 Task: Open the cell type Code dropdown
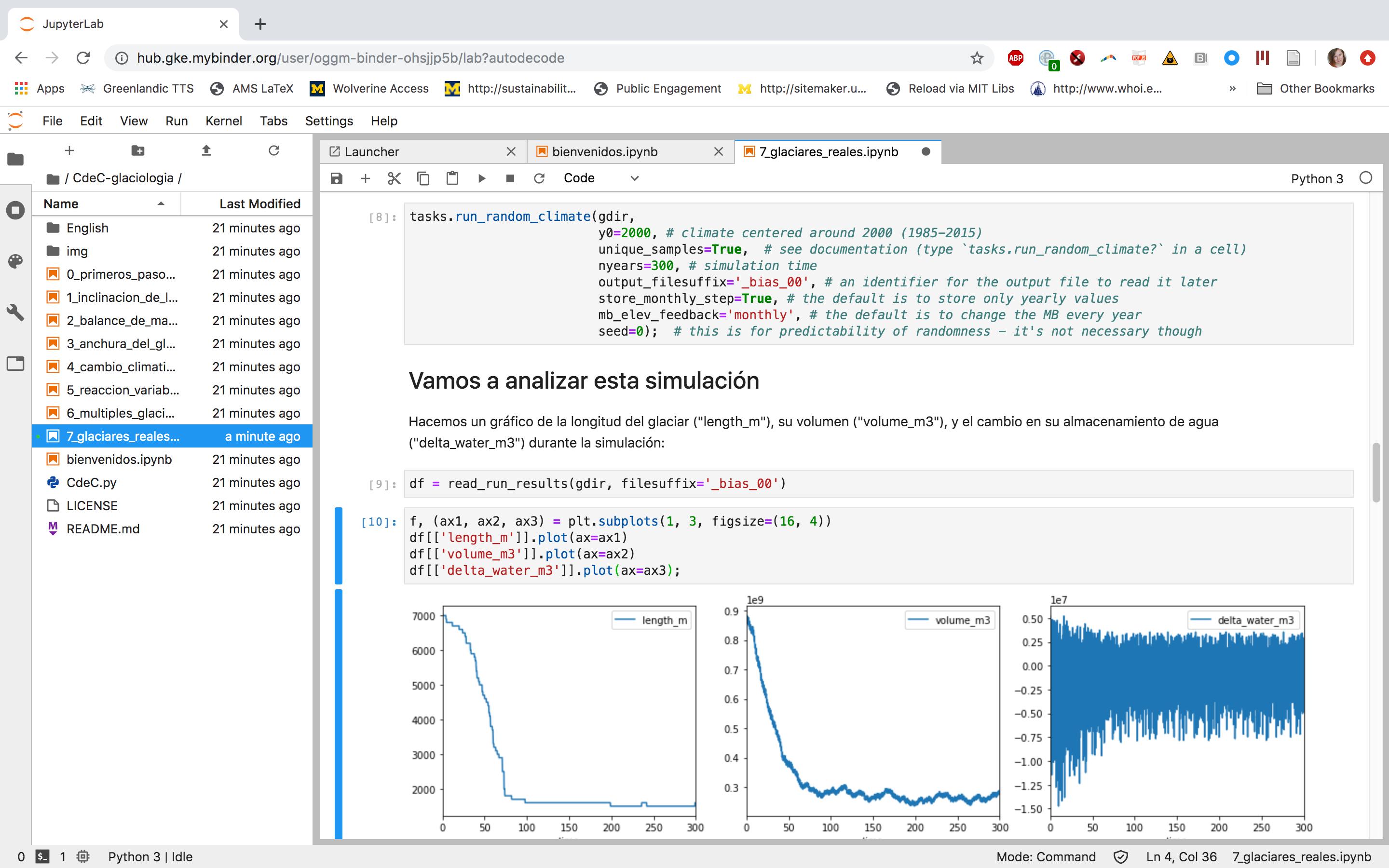pos(601,178)
